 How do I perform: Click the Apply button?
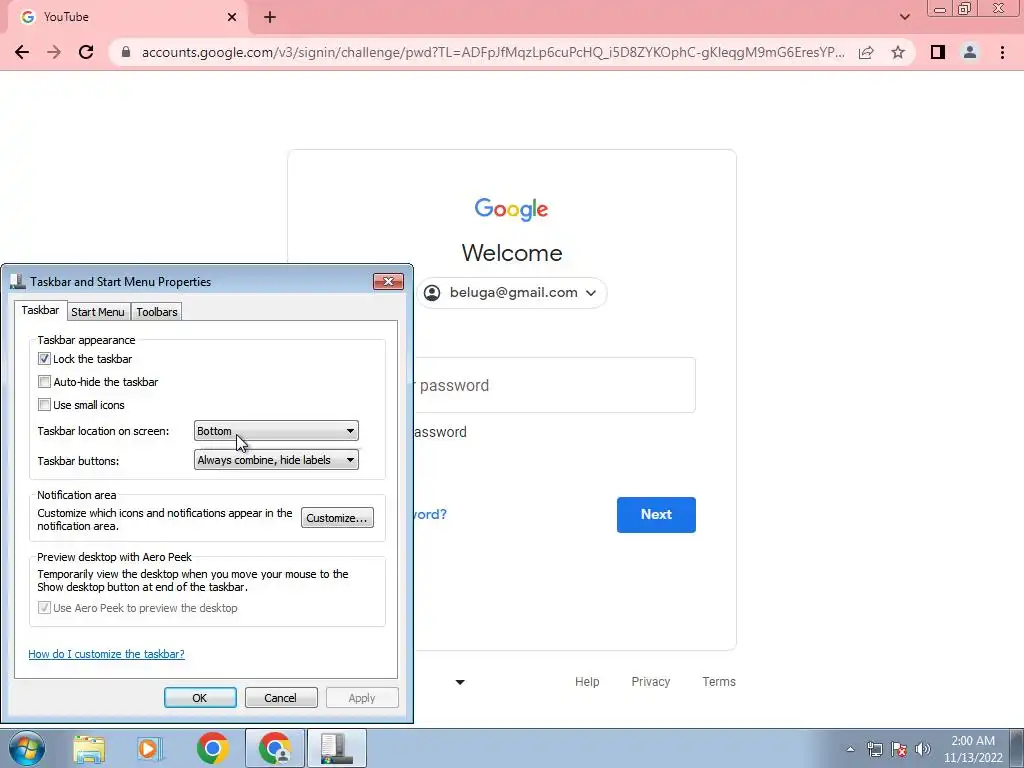[x=362, y=697]
